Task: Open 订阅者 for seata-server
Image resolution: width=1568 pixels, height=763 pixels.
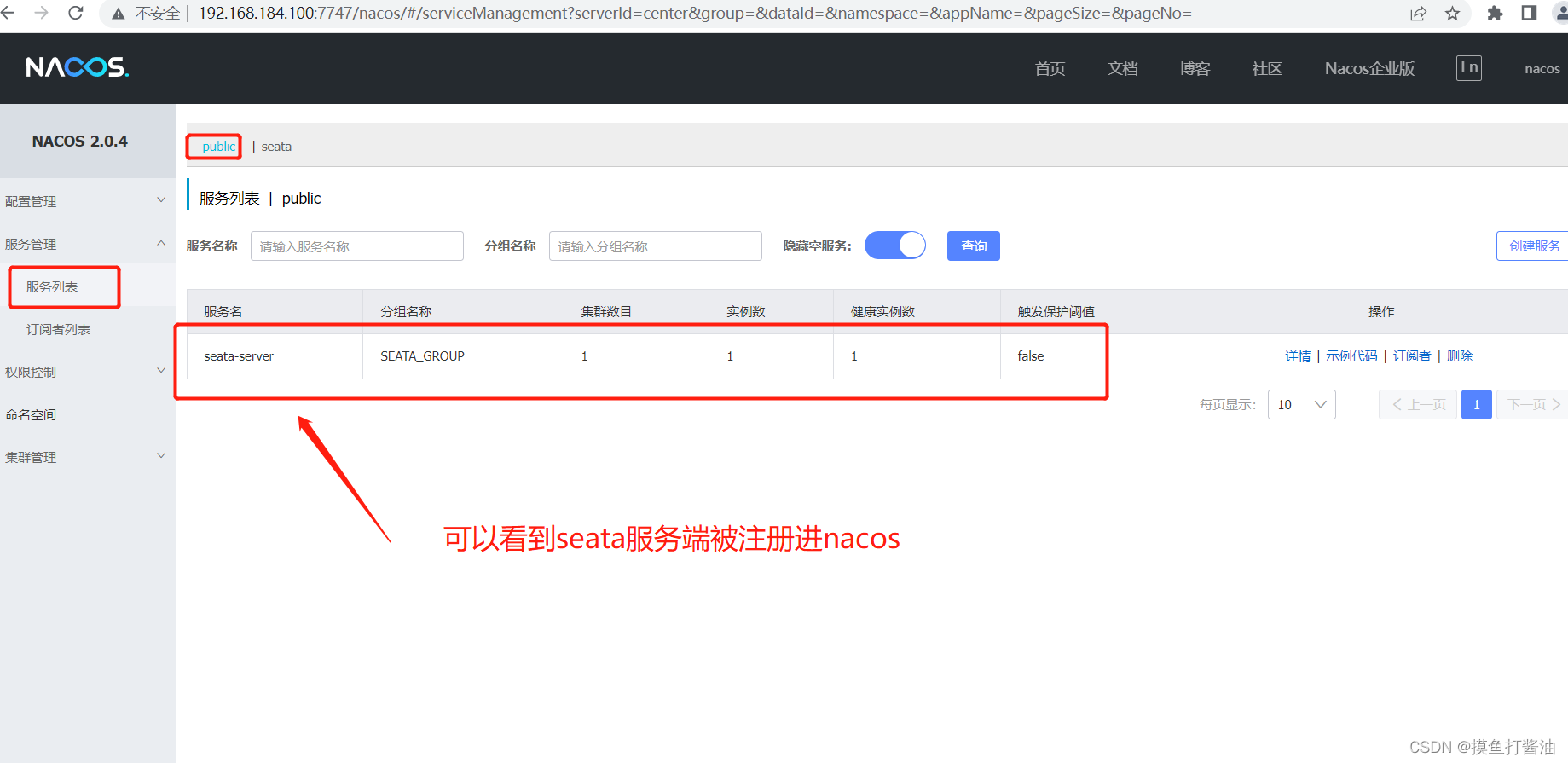Action: (1412, 355)
